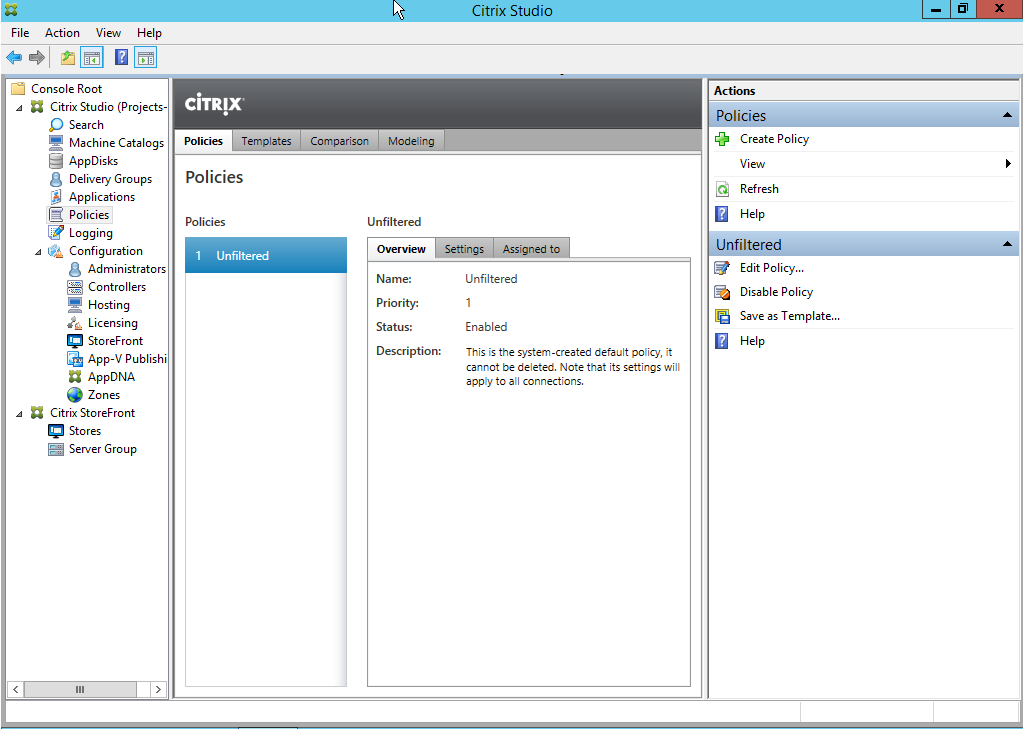Image resolution: width=1023 pixels, height=729 pixels.
Task: Click the AppDNA icon in tree
Action: coord(75,377)
